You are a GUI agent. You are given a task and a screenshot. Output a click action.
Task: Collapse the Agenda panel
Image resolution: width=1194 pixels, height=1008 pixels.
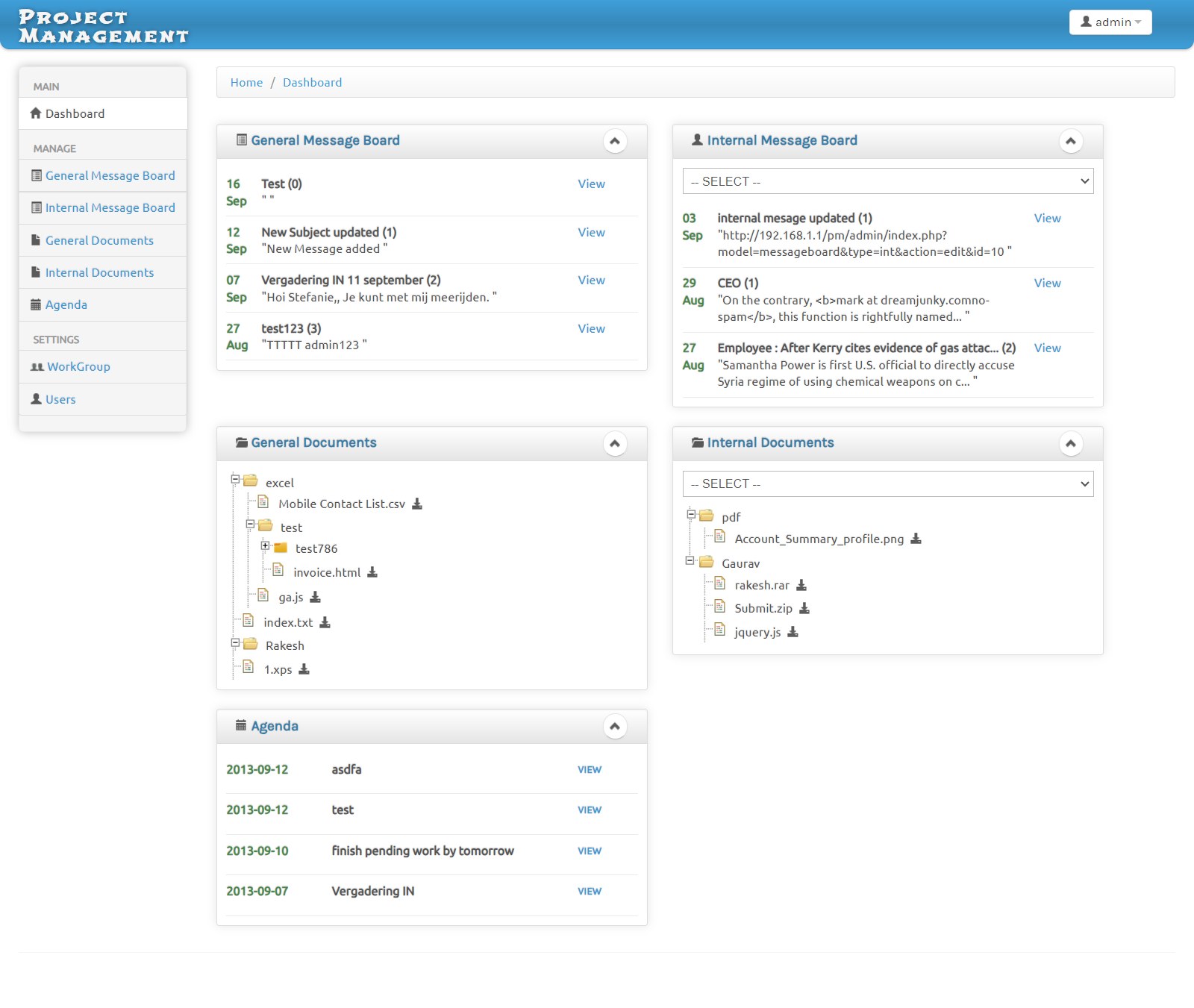point(615,727)
